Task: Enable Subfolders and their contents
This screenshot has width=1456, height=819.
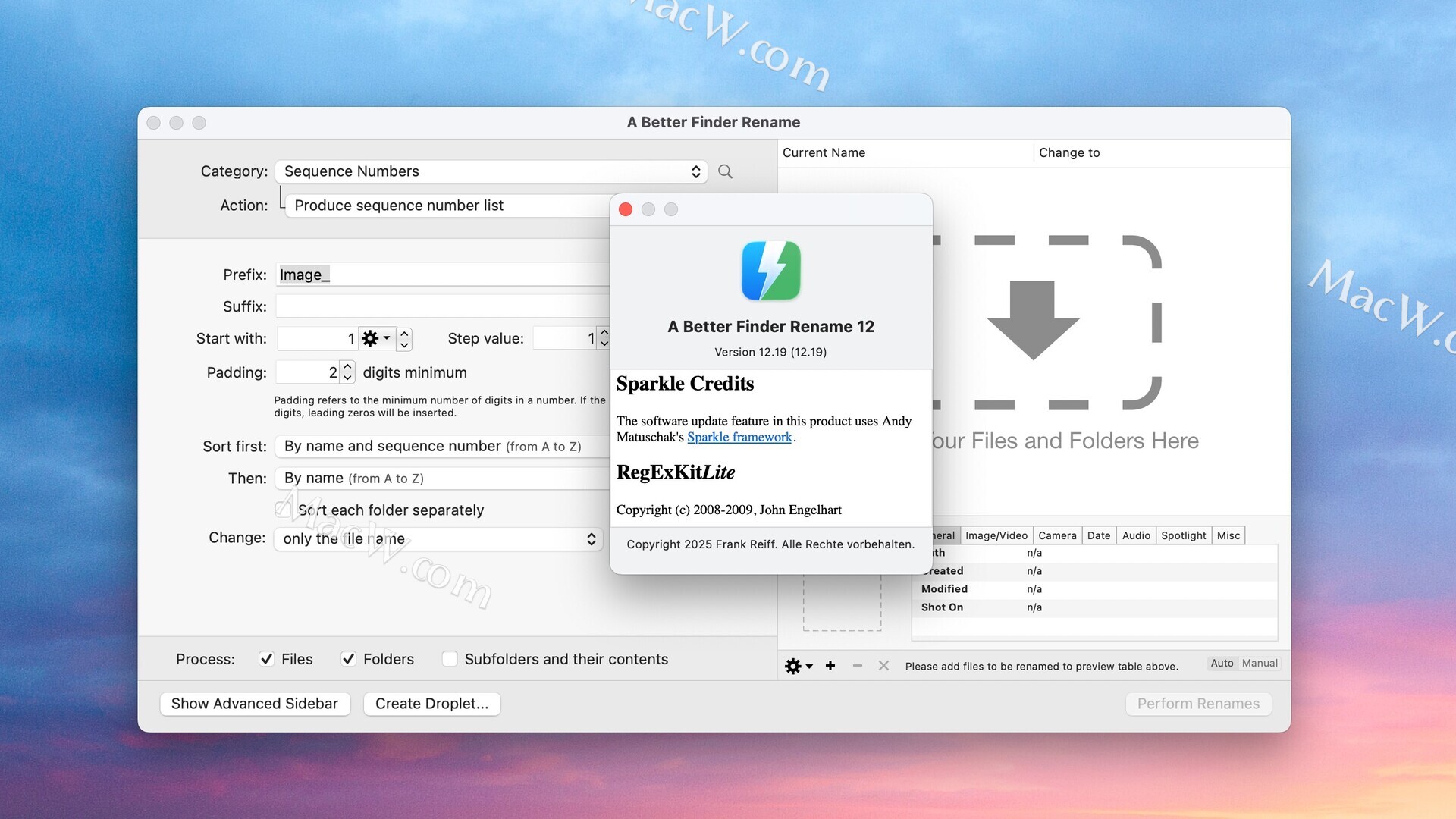Action: pos(450,659)
